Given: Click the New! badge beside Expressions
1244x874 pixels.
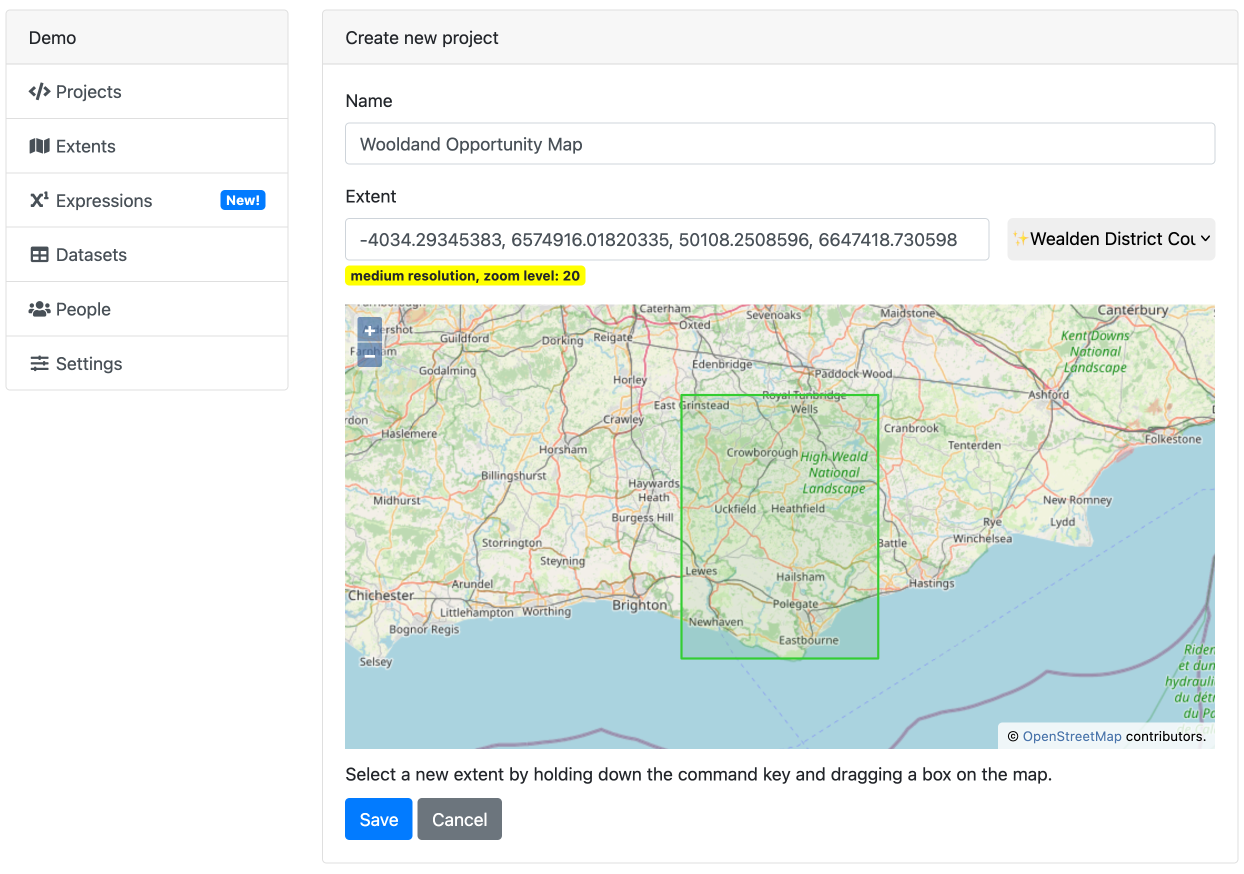Looking at the screenshot, I should [x=242, y=200].
